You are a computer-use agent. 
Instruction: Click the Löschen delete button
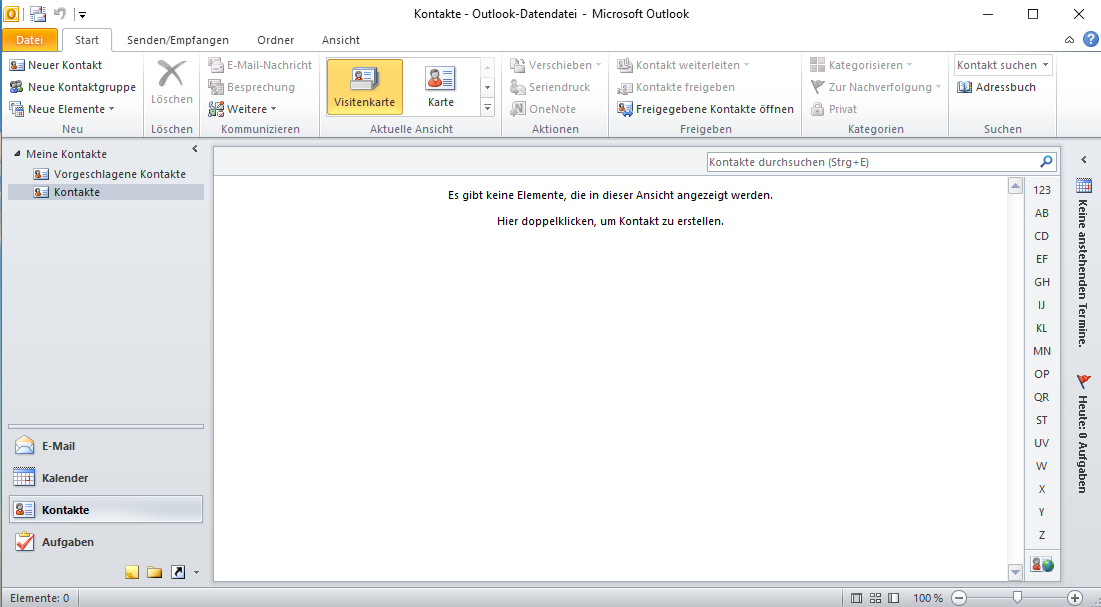pyautogui.click(x=171, y=82)
